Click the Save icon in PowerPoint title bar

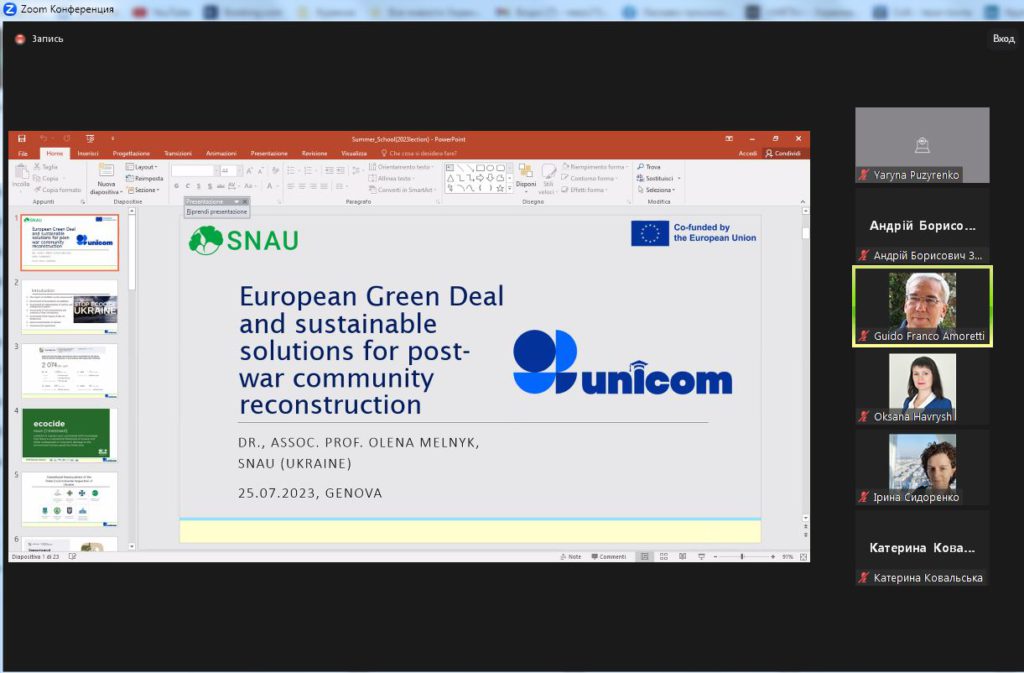(22, 139)
